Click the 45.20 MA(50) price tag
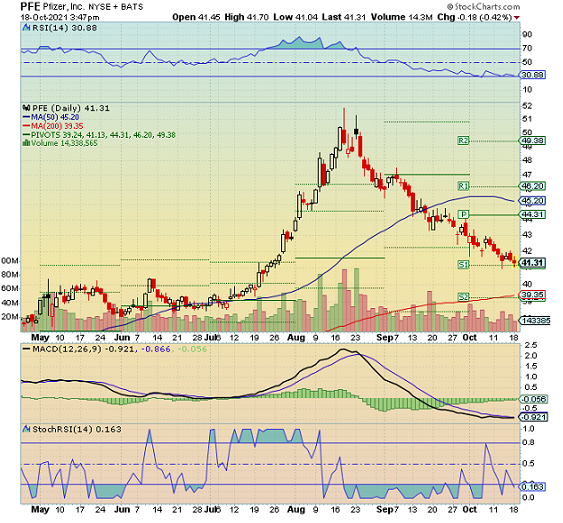563x523 pixels. 533,200
